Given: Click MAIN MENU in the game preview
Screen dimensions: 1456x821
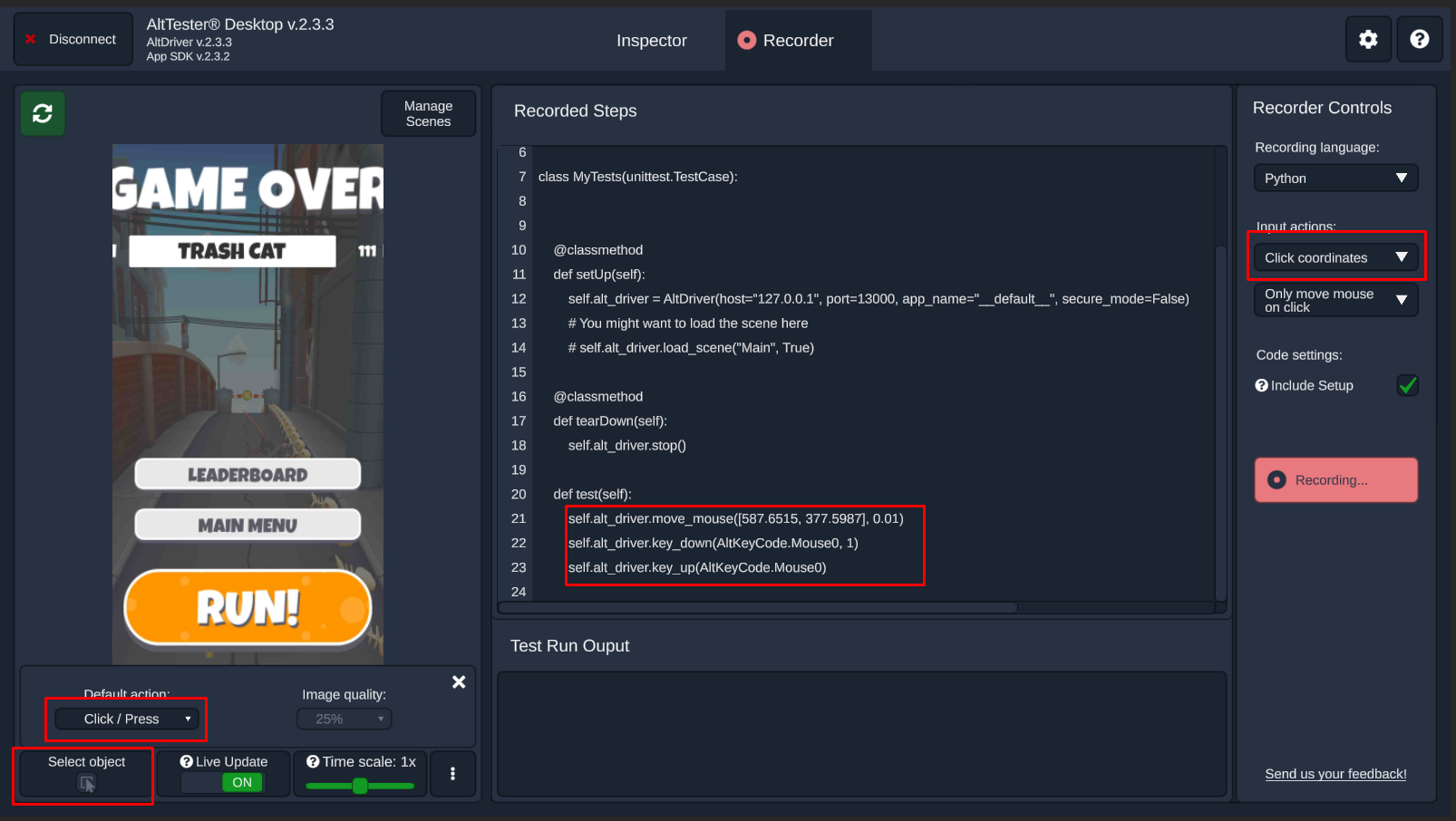Looking at the screenshot, I should [x=248, y=525].
